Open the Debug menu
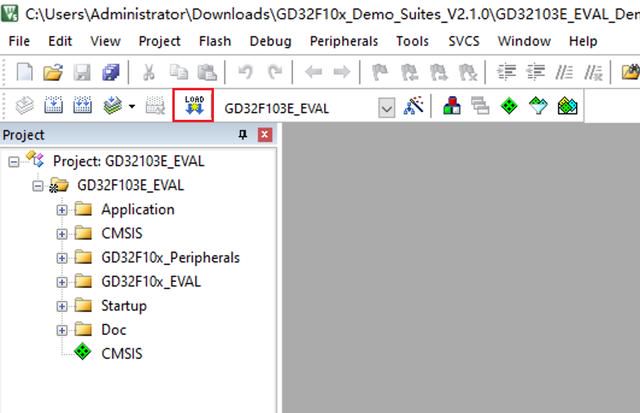640x413 pixels. tap(270, 41)
